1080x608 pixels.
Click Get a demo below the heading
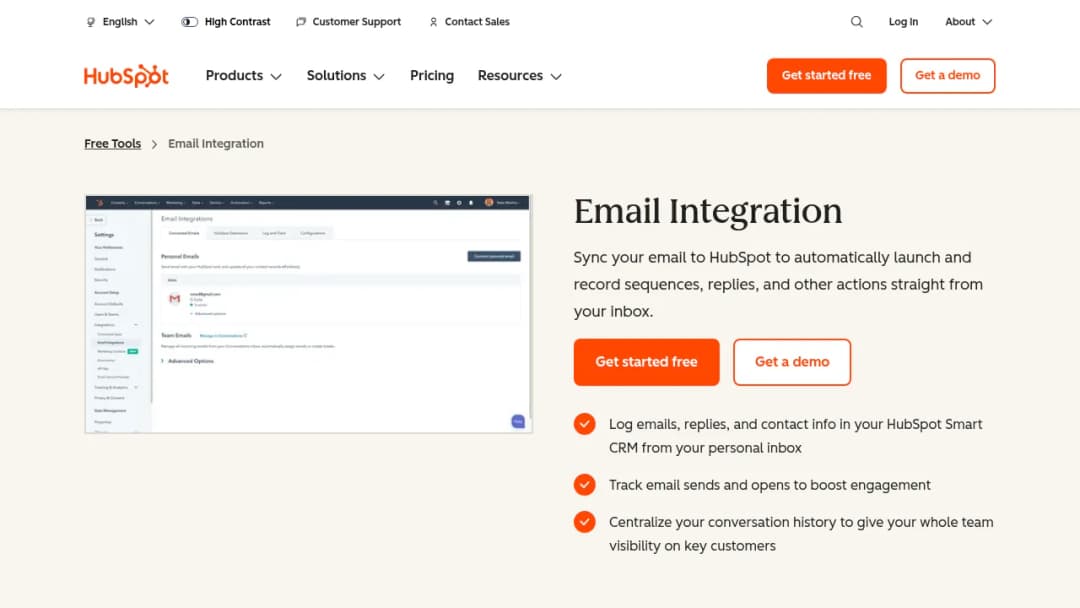tap(792, 362)
